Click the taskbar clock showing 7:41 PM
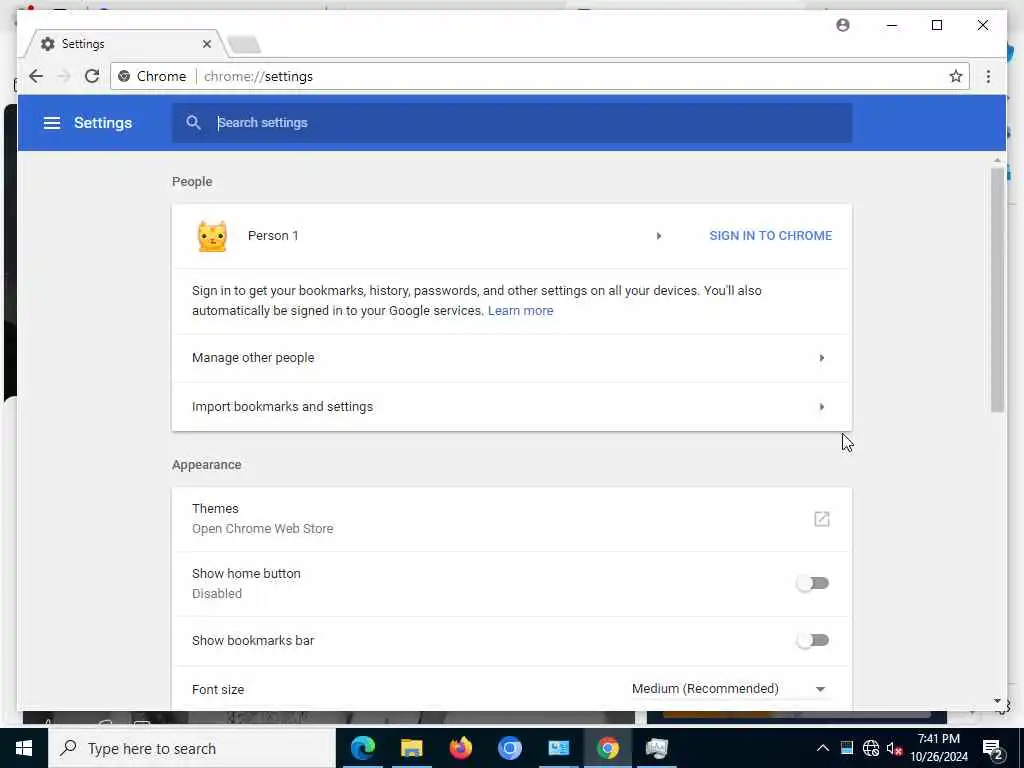The width and height of the screenshot is (1024, 768). tap(938, 748)
